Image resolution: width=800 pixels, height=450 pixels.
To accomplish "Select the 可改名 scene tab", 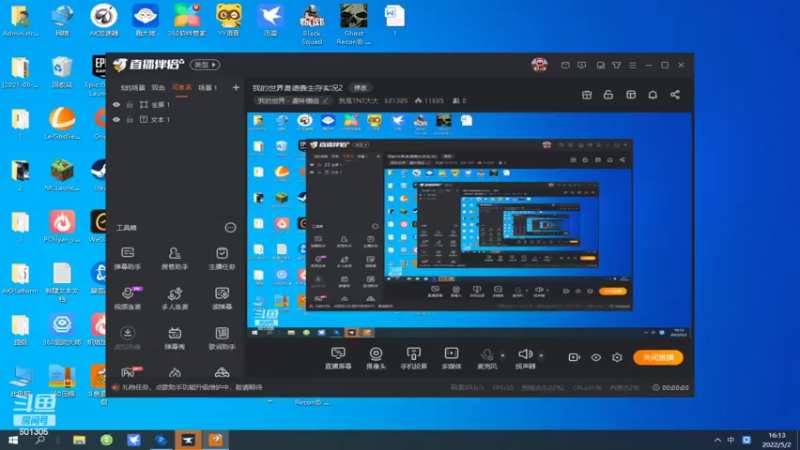I will tap(182, 88).
